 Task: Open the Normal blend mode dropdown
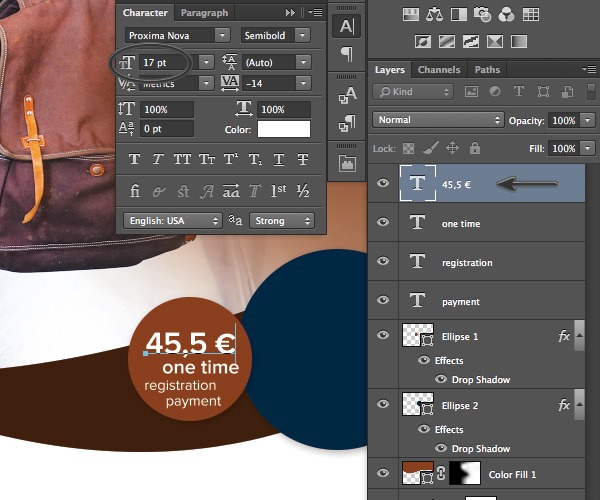pos(438,120)
